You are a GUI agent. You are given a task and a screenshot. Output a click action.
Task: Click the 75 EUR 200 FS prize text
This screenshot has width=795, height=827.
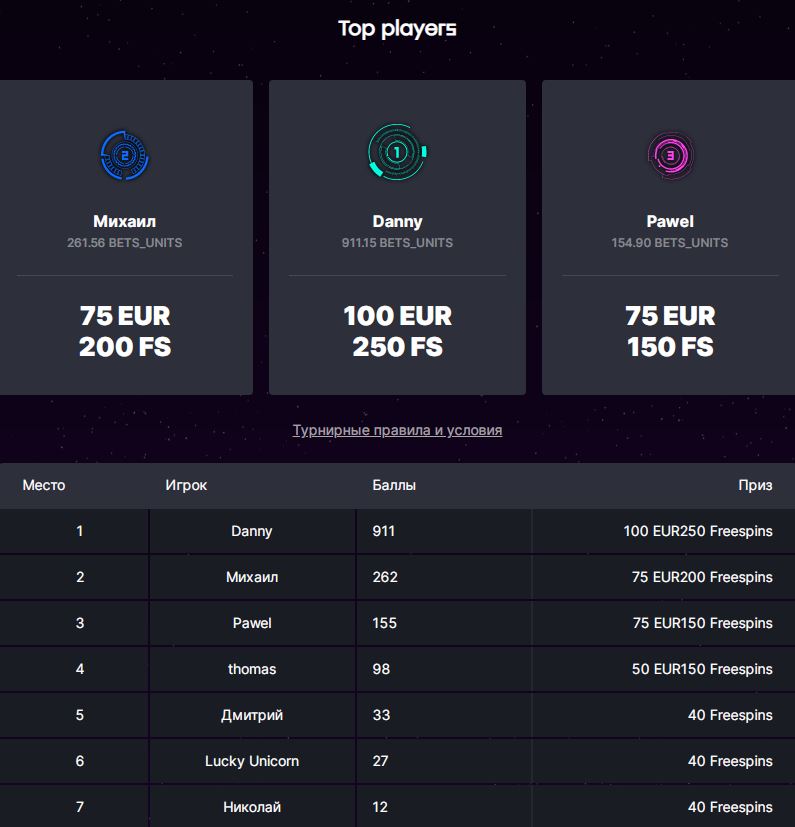pyautogui.click(x=124, y=331)
